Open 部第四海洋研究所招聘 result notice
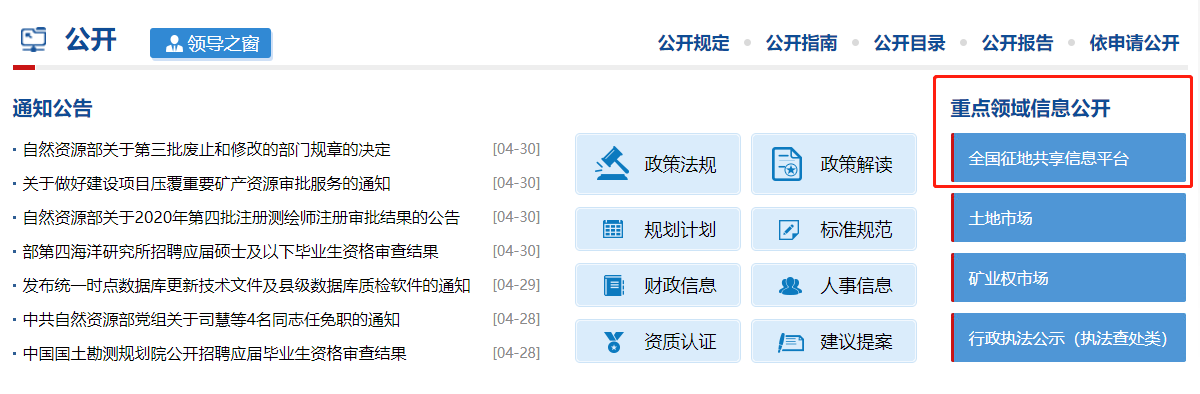The width and height of the screenshot is (1200, 394). pyautogui.click(x=230, y=252)
